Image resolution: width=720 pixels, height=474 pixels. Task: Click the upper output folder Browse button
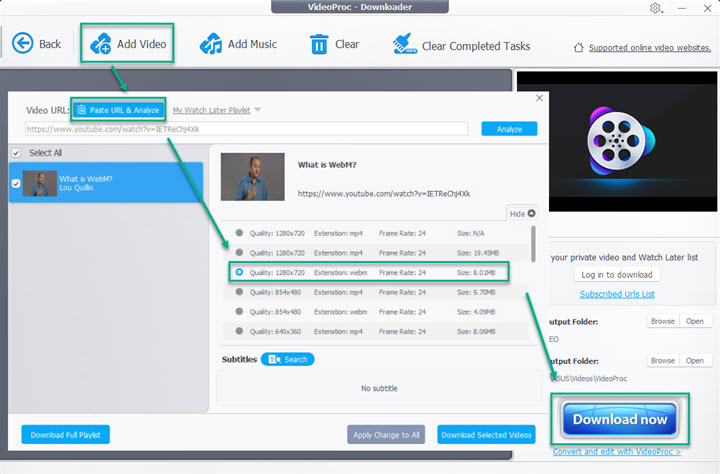663,321
